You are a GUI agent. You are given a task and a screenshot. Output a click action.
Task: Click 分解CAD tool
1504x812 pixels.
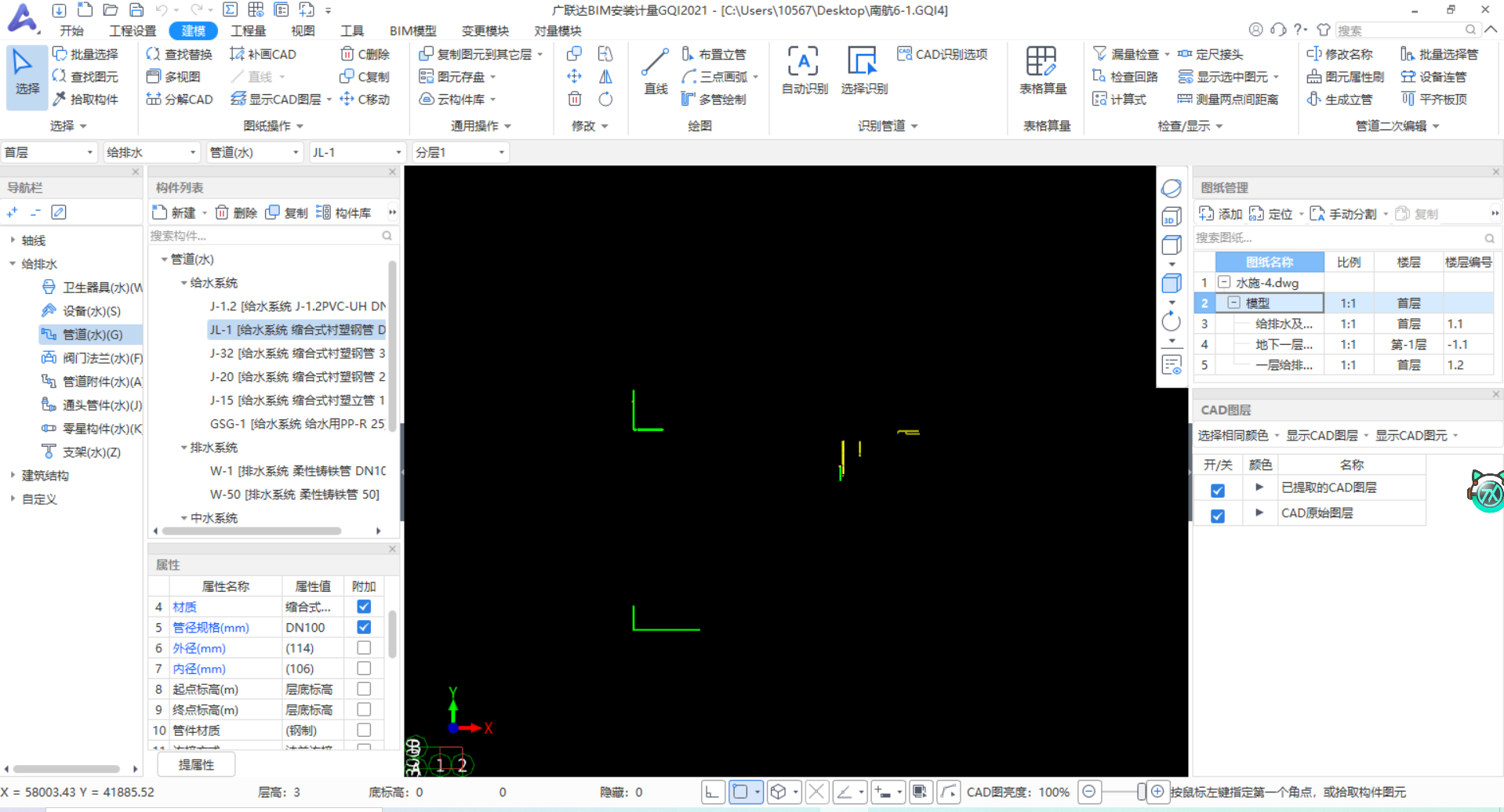click(x=180, y=100)
